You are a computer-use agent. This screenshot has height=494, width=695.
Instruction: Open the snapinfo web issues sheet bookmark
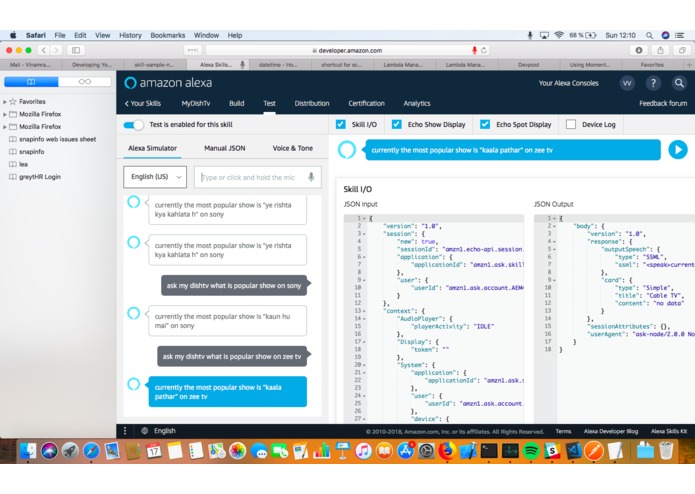pos(57,139)
